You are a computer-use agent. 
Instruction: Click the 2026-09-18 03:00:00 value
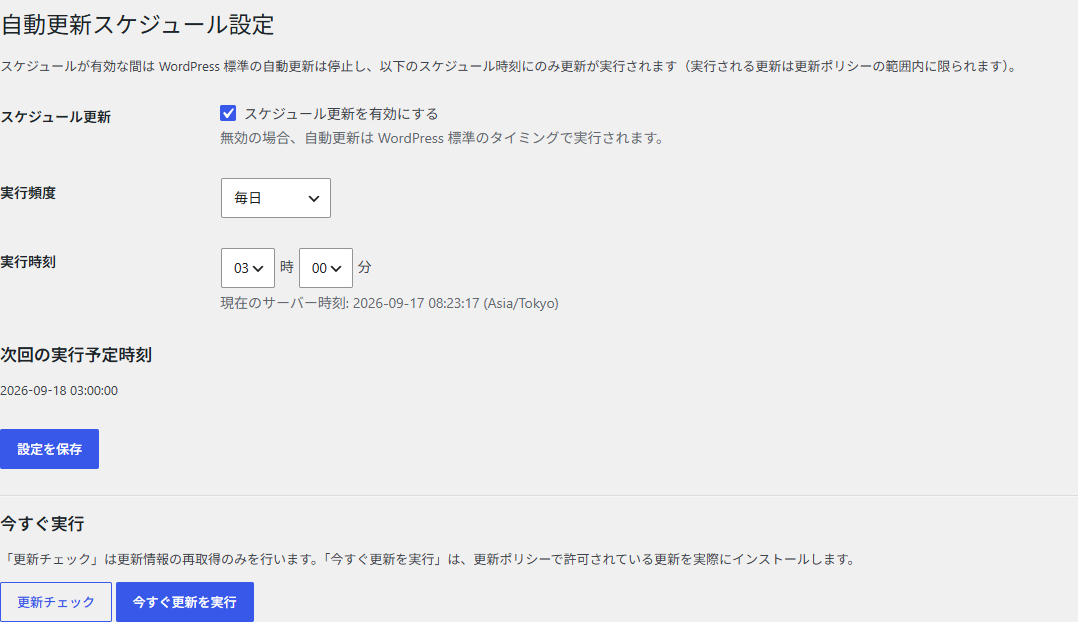point(59,390)
